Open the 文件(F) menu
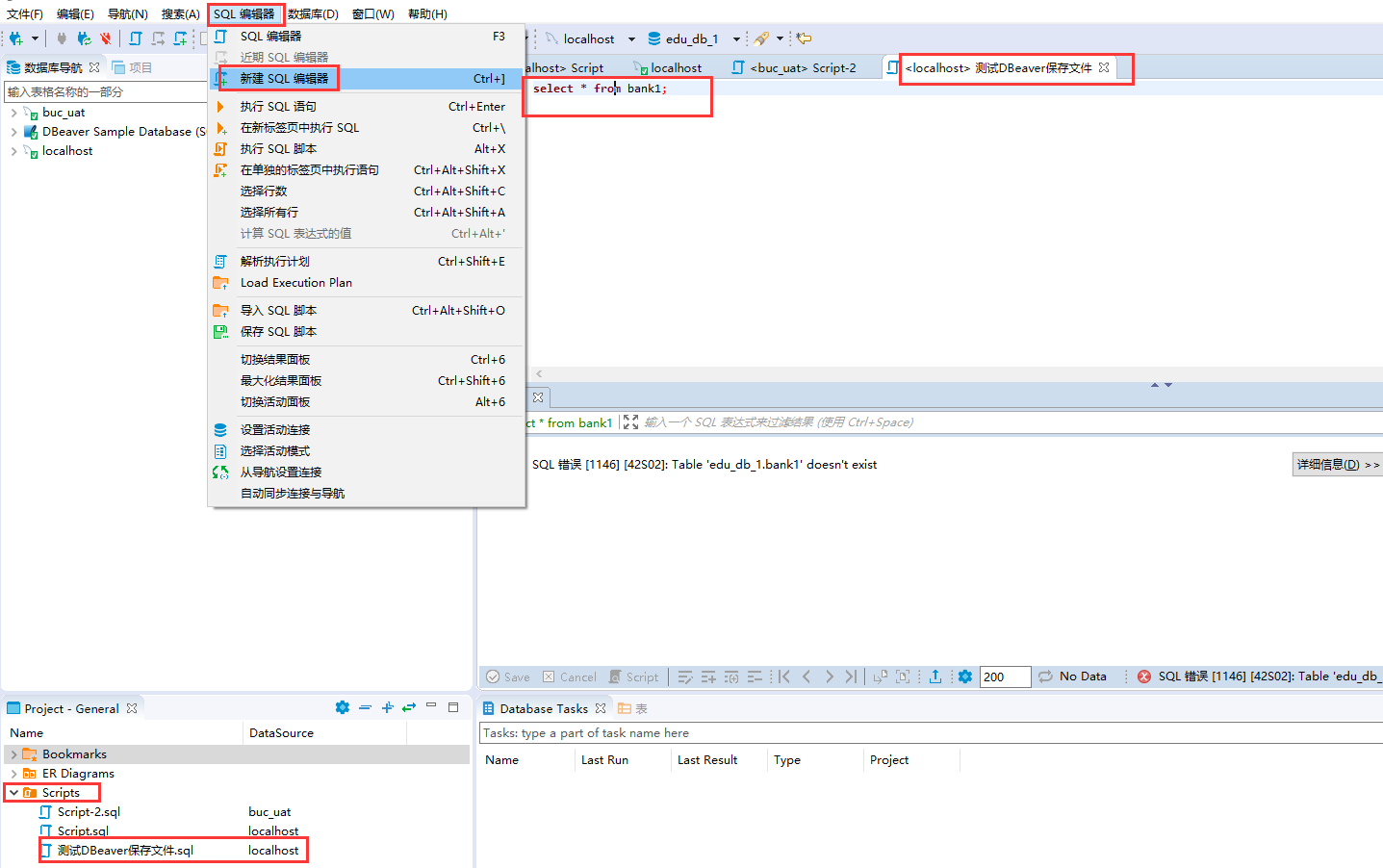 click(x=25, y=13)
